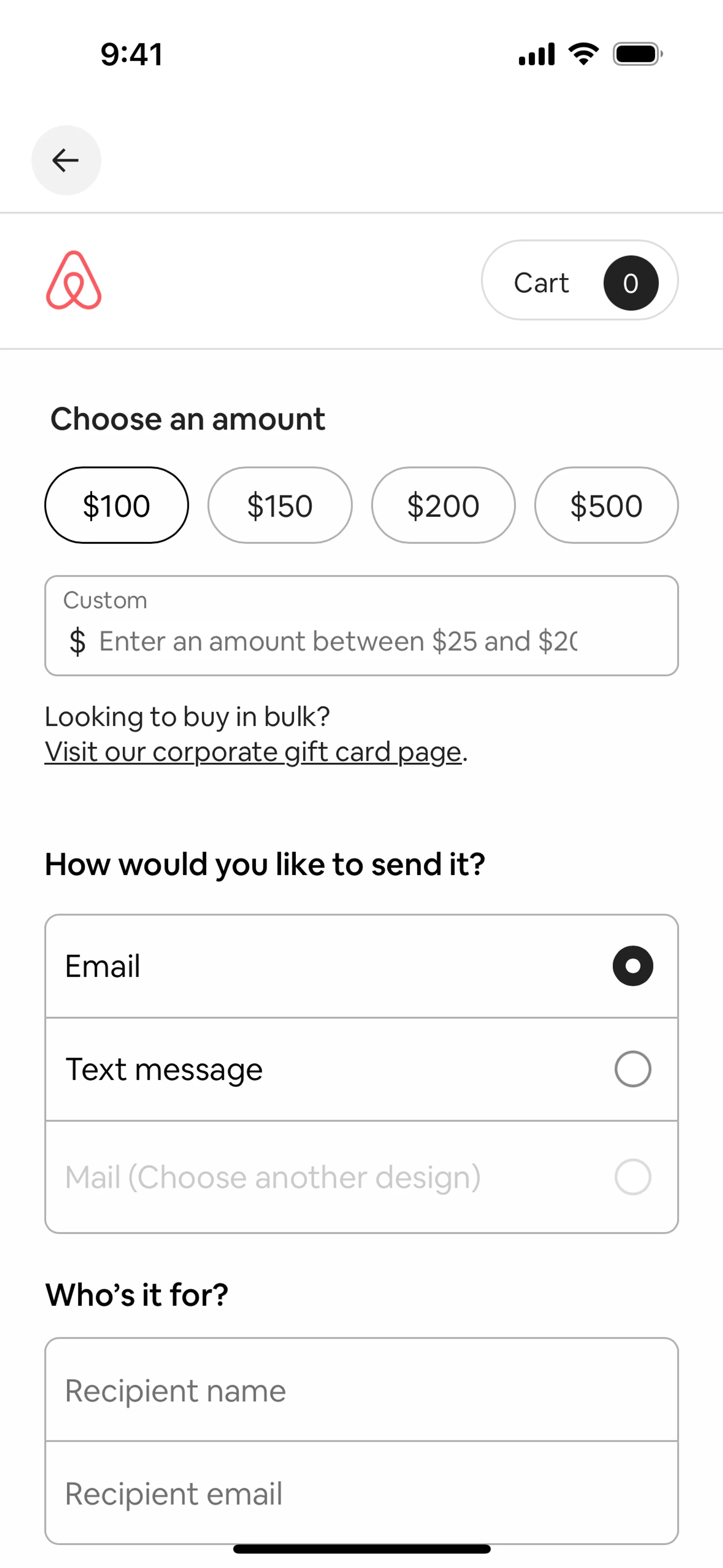Tap the Text message row label
Viewport: 723px width, 1568px height.
[164, 1070]
